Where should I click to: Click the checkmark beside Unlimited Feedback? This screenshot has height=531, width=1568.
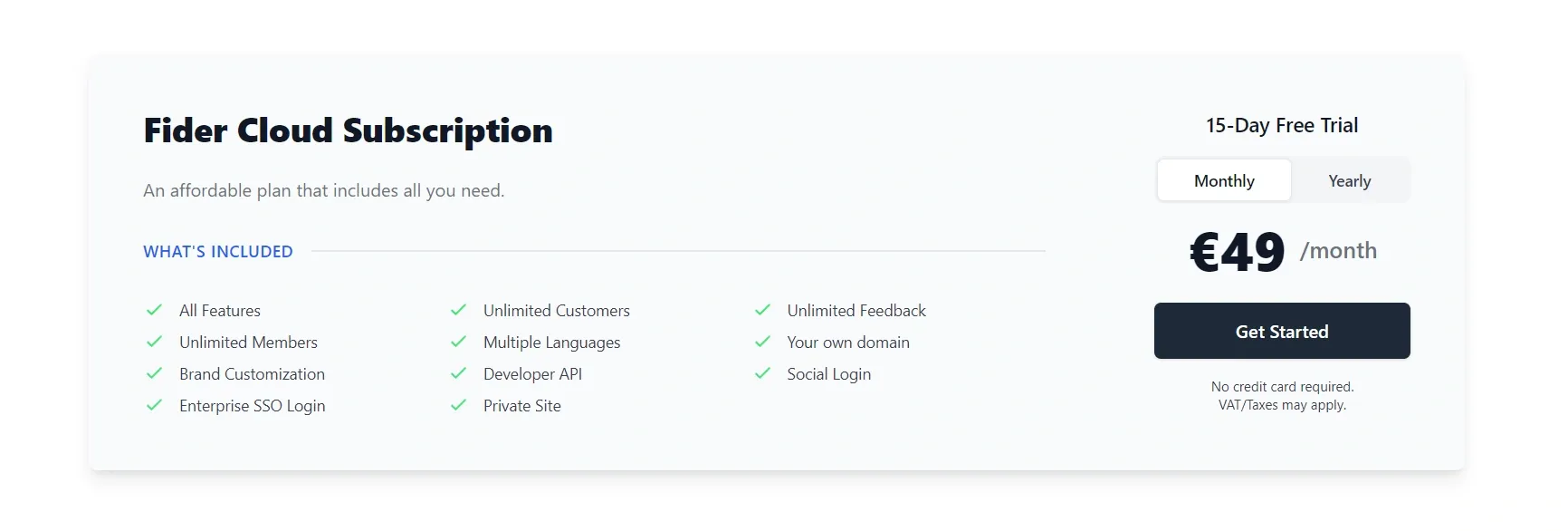click(x=761, y=311)
